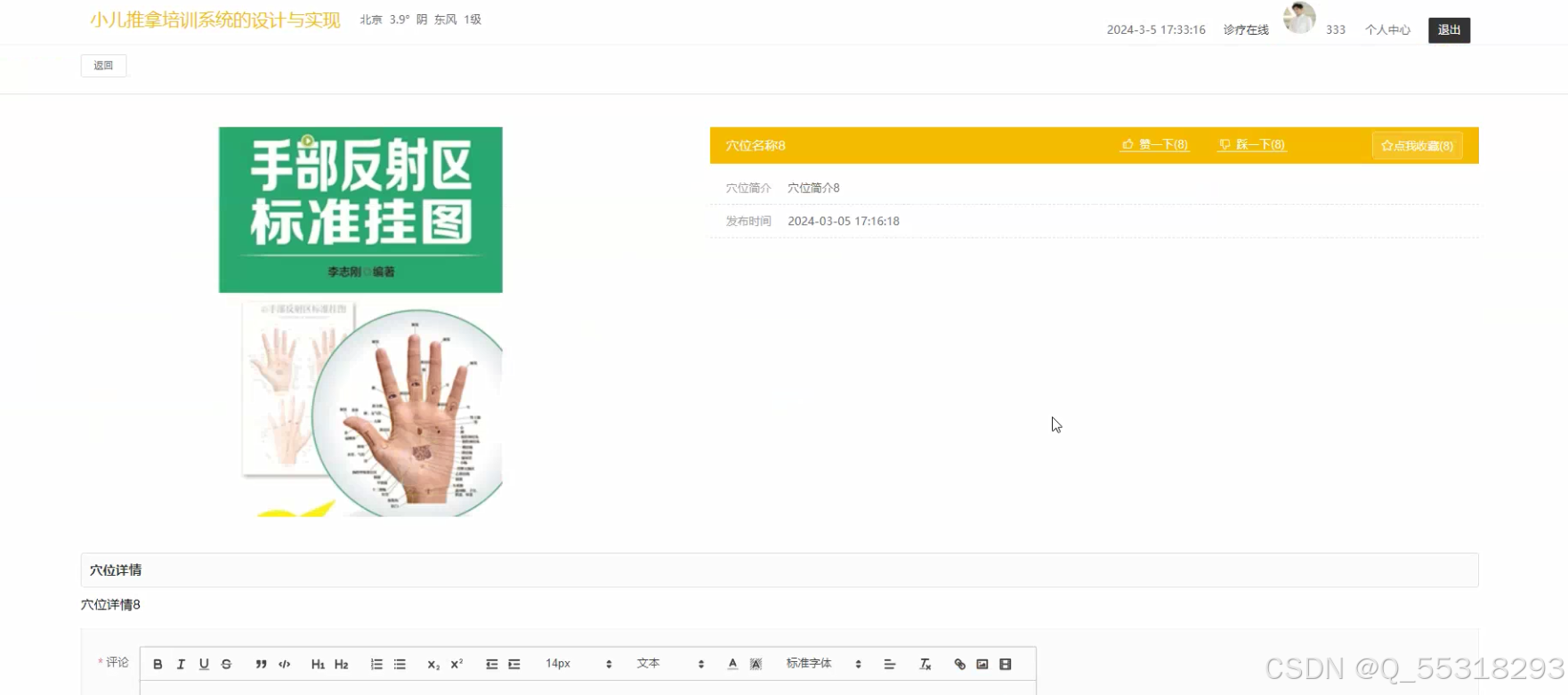Apply Heading 2 style
This screenshot has height=695, width=1568.
click(341, 664)
